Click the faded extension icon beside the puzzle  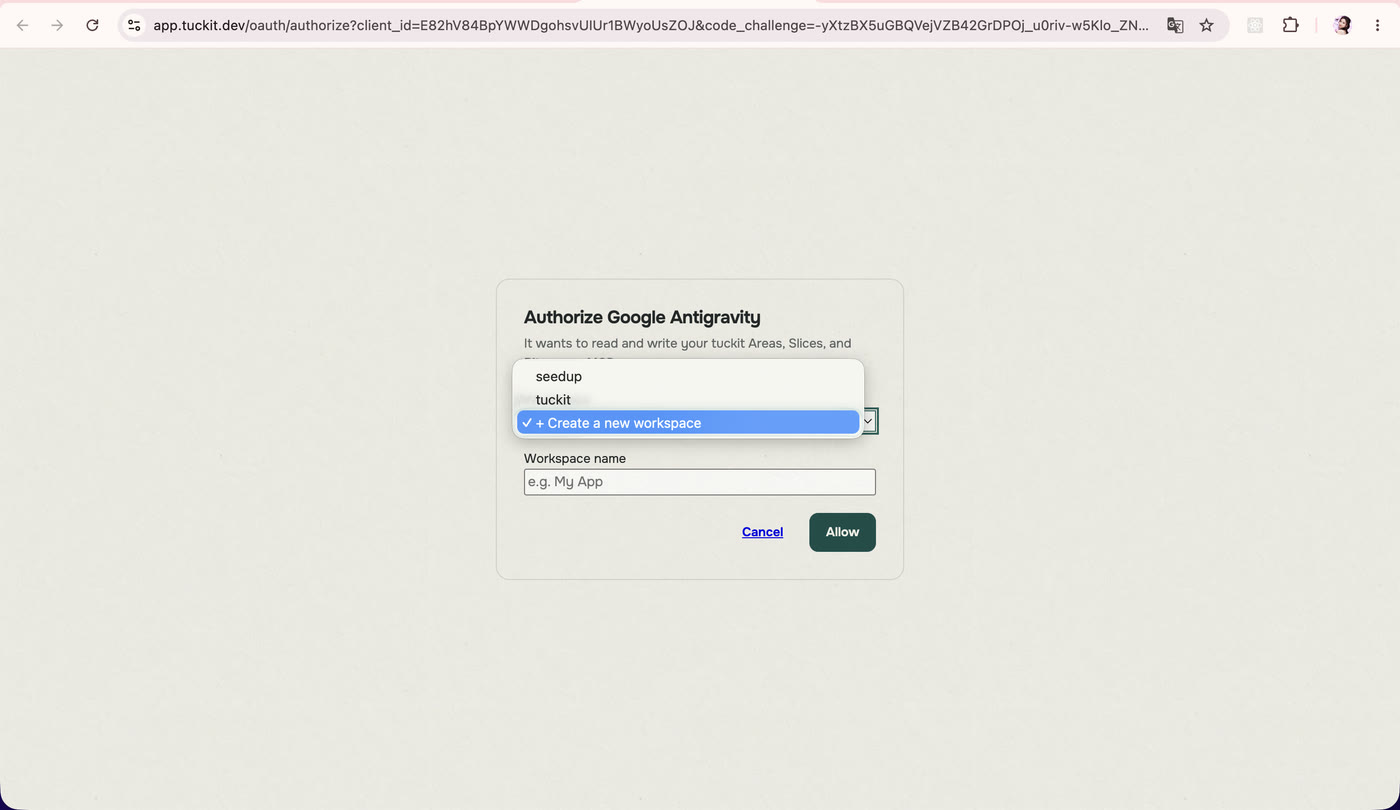[1255, 25]
